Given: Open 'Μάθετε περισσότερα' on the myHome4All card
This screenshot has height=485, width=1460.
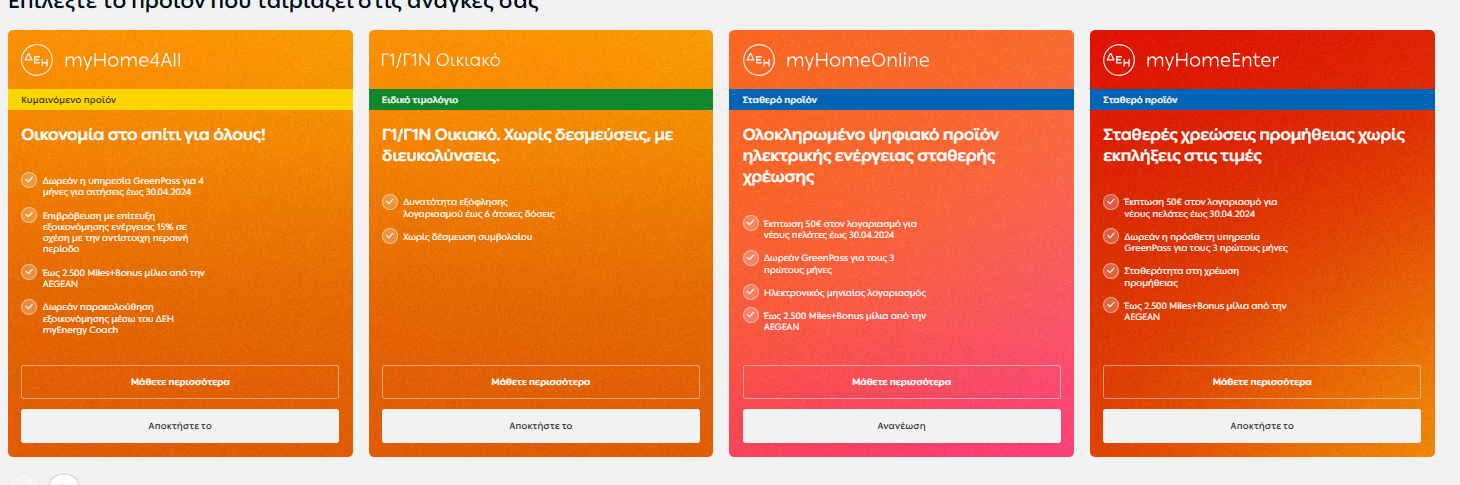Looking at the screenshot, I should (180, 382).
